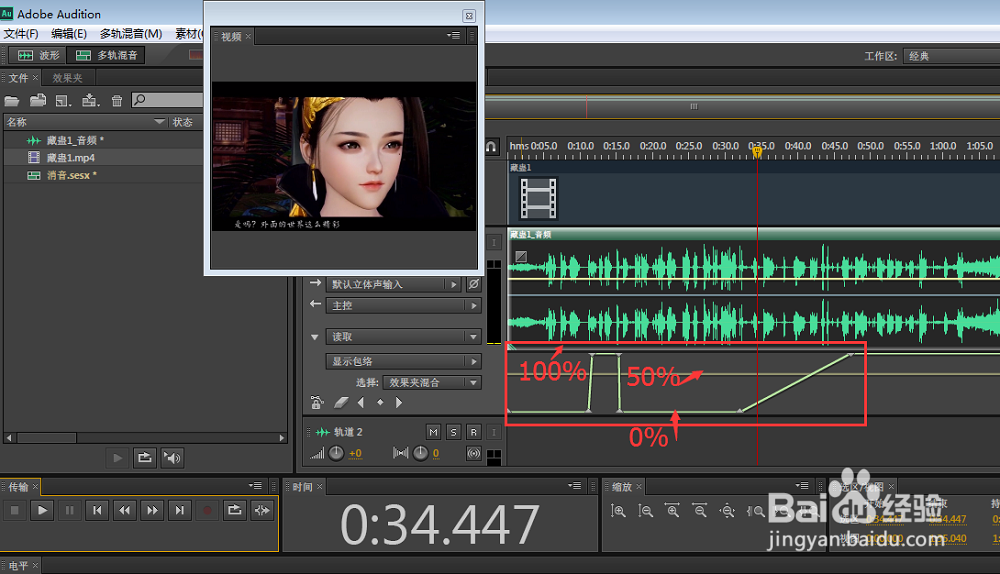Click the 状态 column header
This screenshot has width=1000, height=574.
pos(183,122)
